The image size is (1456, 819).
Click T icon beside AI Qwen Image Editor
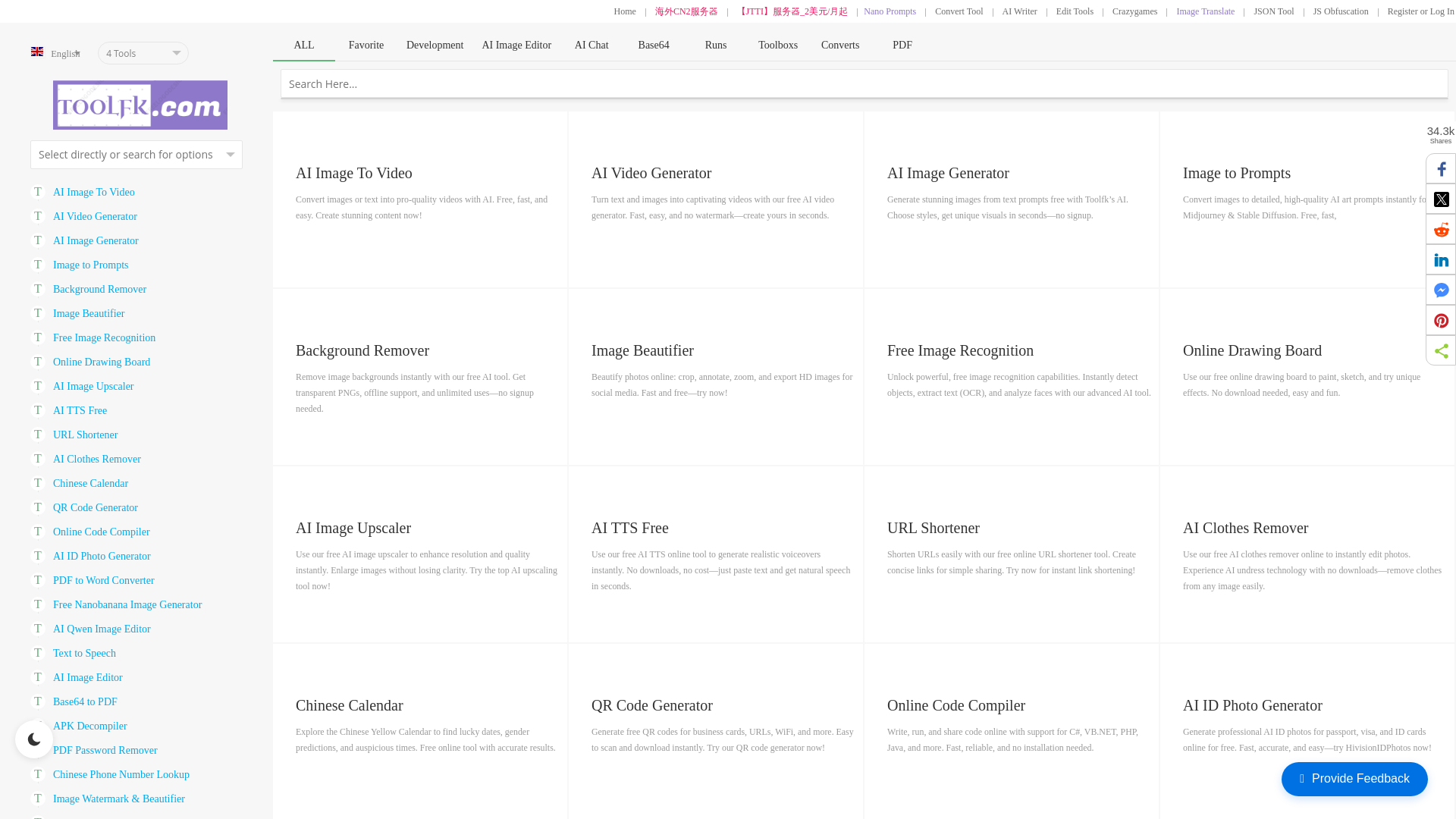[x=38, y=629]
